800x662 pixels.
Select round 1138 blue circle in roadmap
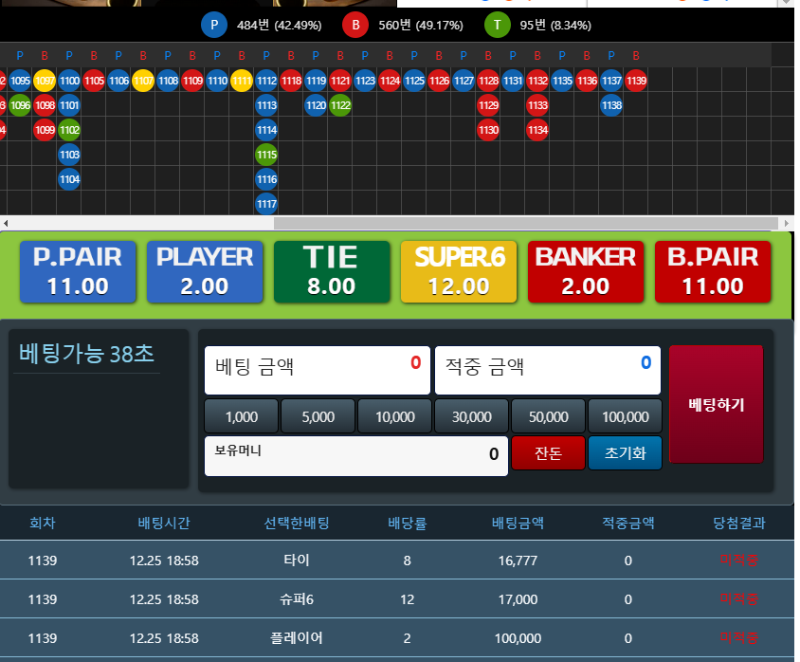611,106
